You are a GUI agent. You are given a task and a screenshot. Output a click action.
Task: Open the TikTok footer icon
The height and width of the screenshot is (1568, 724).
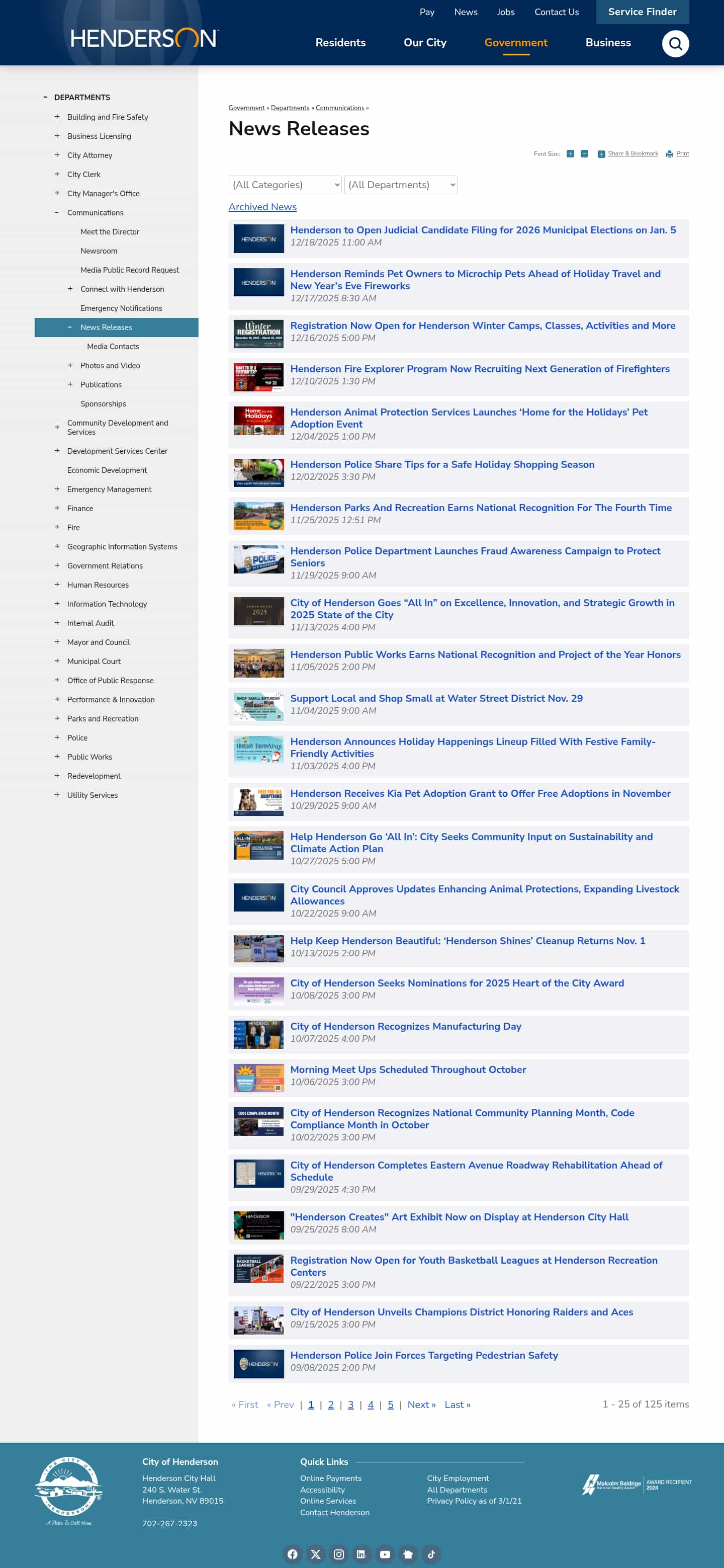point(431,1554)
